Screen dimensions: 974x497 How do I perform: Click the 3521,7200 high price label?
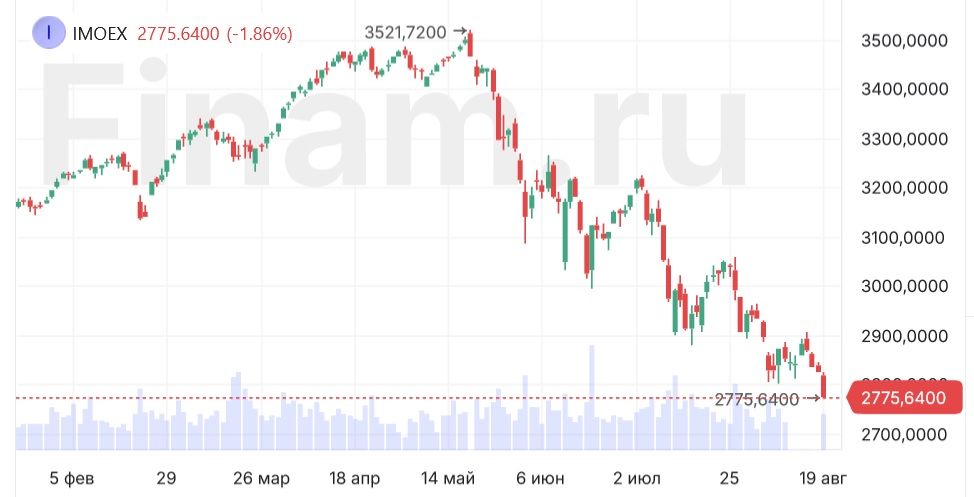click(405, 32)
